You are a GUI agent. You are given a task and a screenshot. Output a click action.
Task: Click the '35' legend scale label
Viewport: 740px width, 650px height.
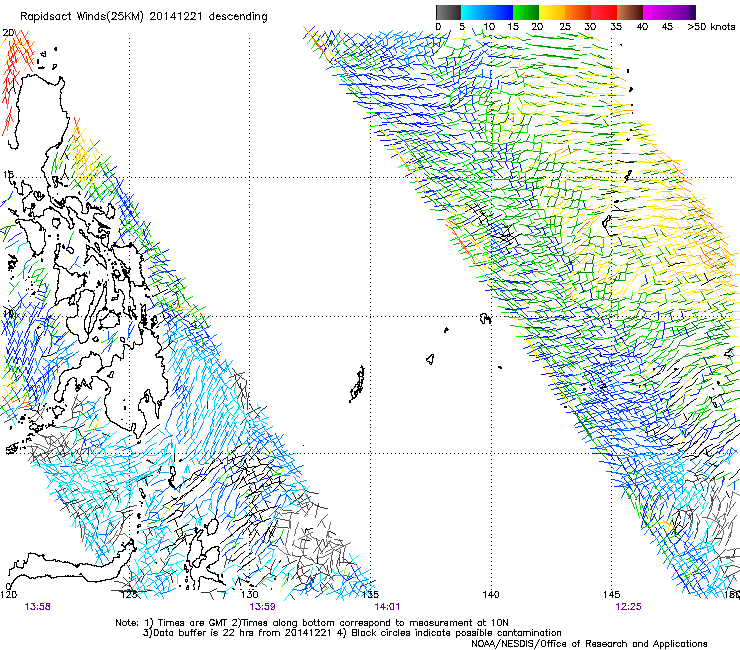[616, 27]
